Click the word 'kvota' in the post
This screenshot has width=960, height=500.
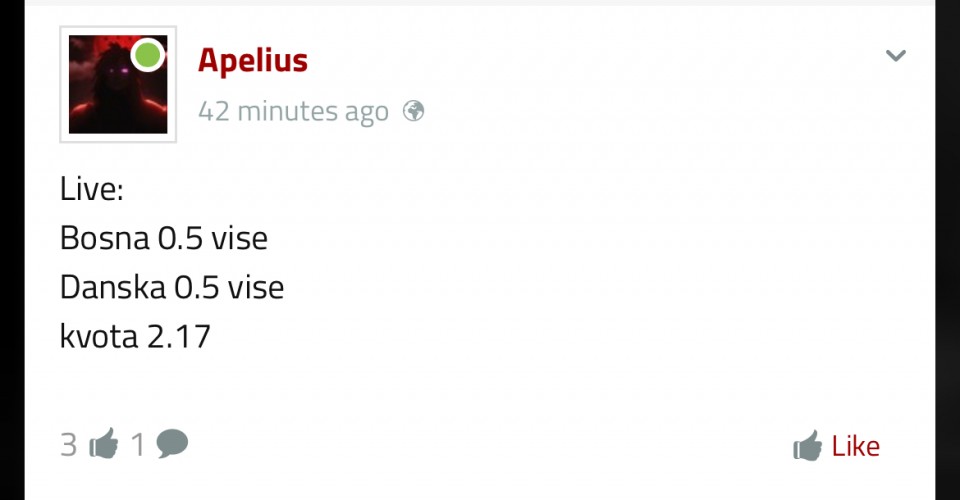(98, 336)
